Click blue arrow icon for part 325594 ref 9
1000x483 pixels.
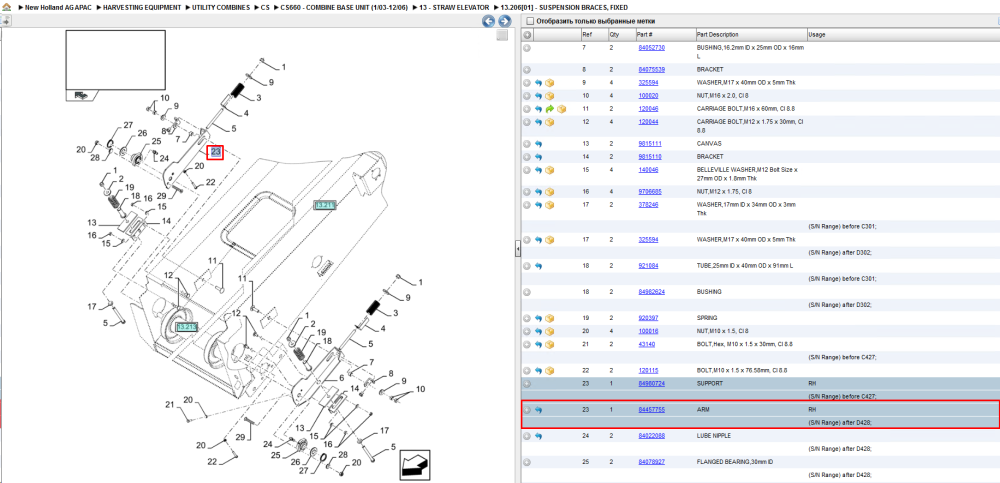pyautogui.click(x=538, y=83)
